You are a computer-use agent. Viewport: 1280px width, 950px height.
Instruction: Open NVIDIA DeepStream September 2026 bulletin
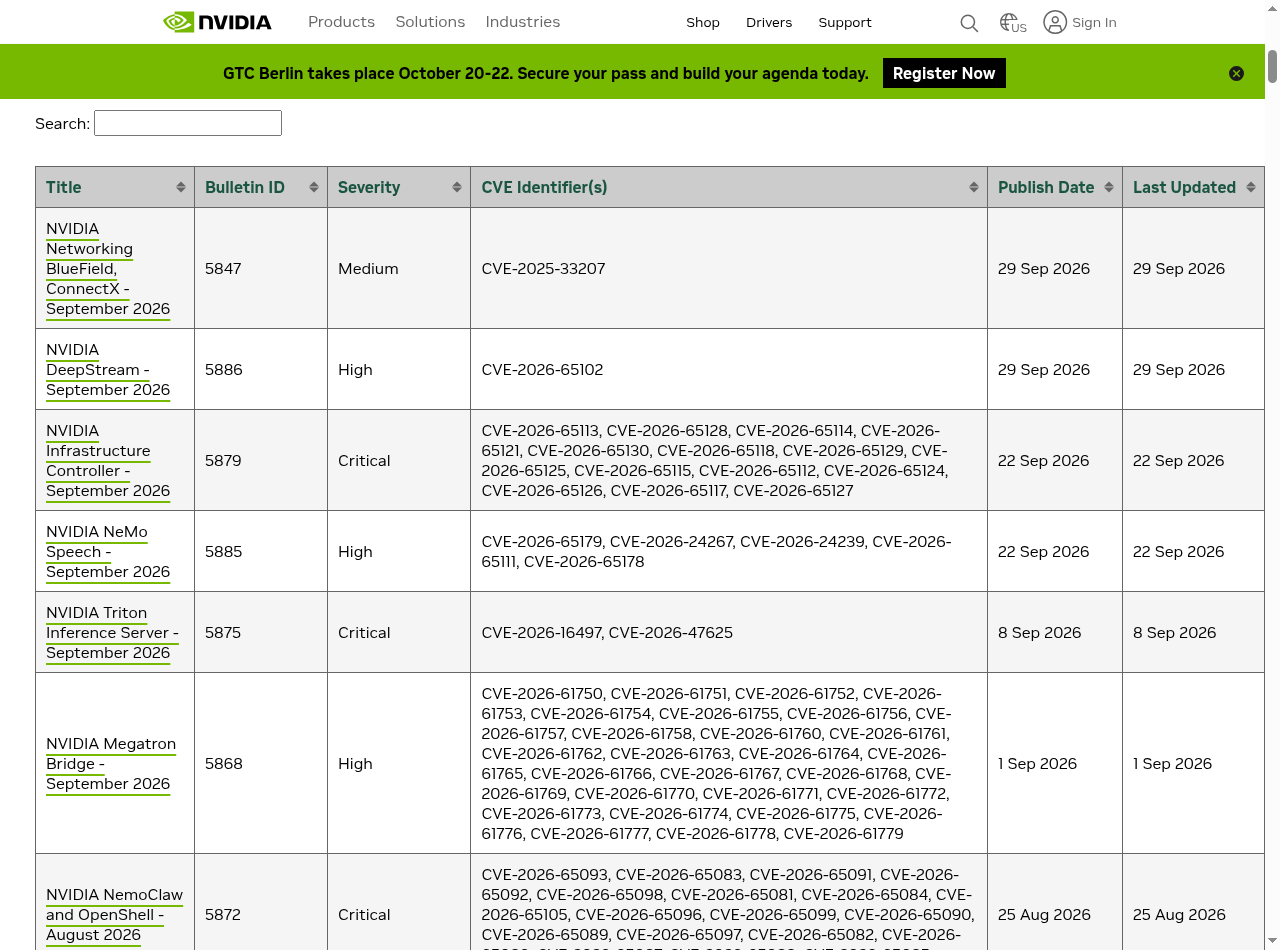[x=108, y=370]
